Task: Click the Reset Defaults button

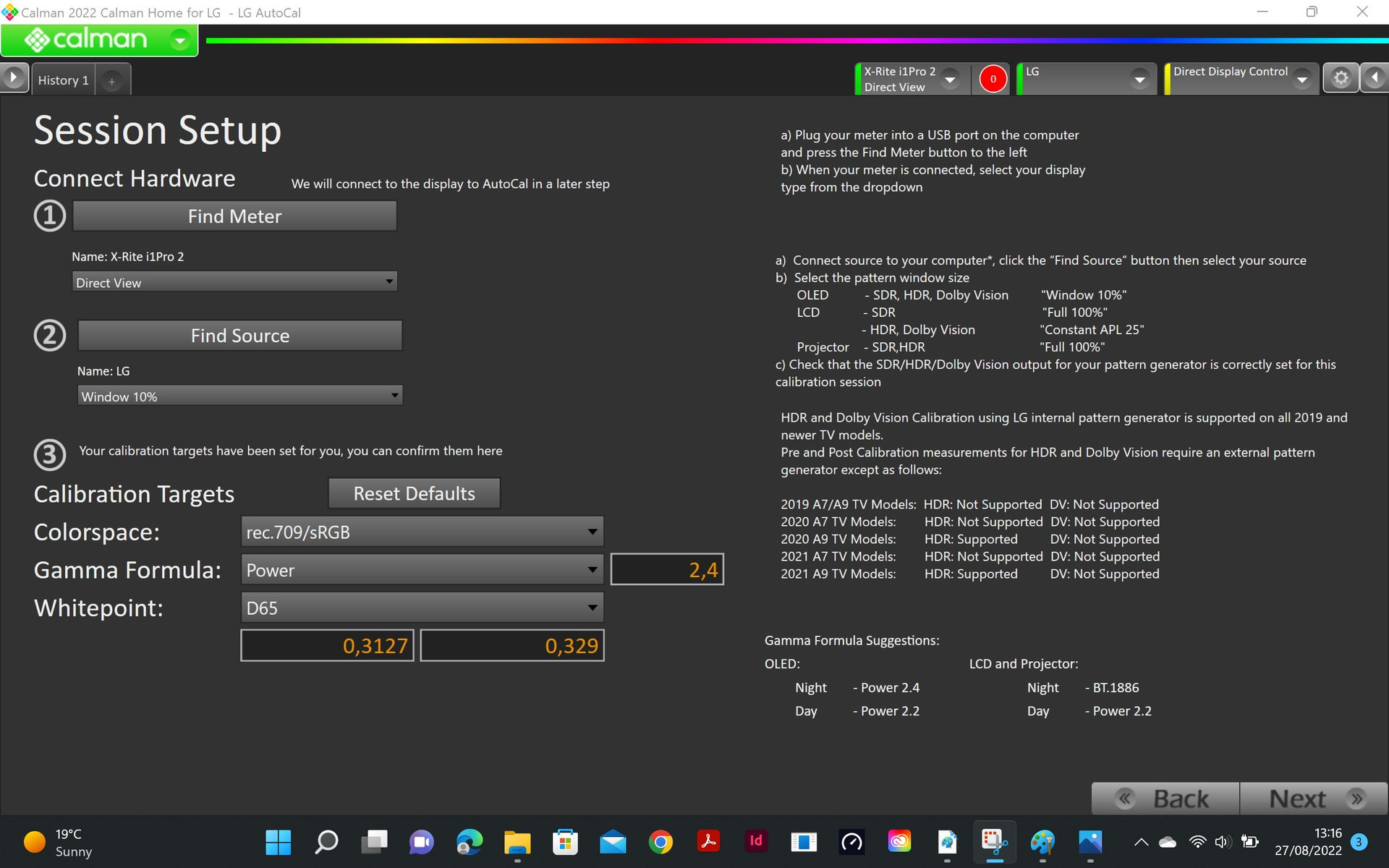Action: (414, 493)
